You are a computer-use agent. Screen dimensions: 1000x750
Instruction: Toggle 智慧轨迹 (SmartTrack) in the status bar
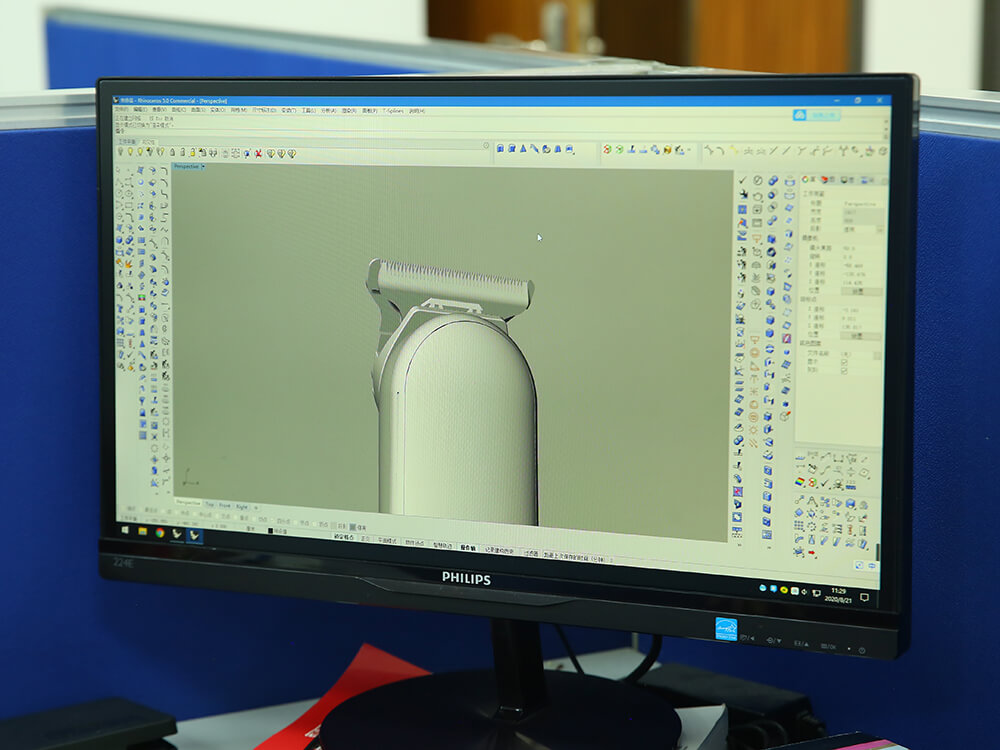click(442, 546)
